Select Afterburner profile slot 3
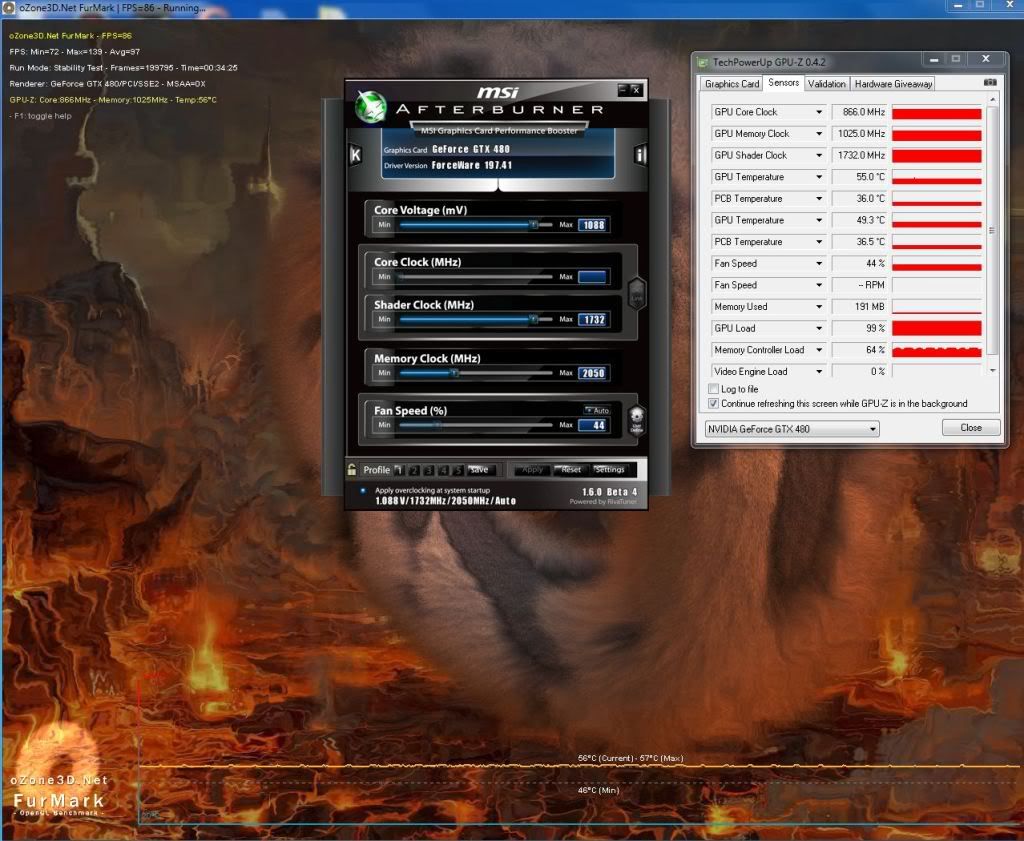The image size is (1024, 841). [x=428, y=470]
